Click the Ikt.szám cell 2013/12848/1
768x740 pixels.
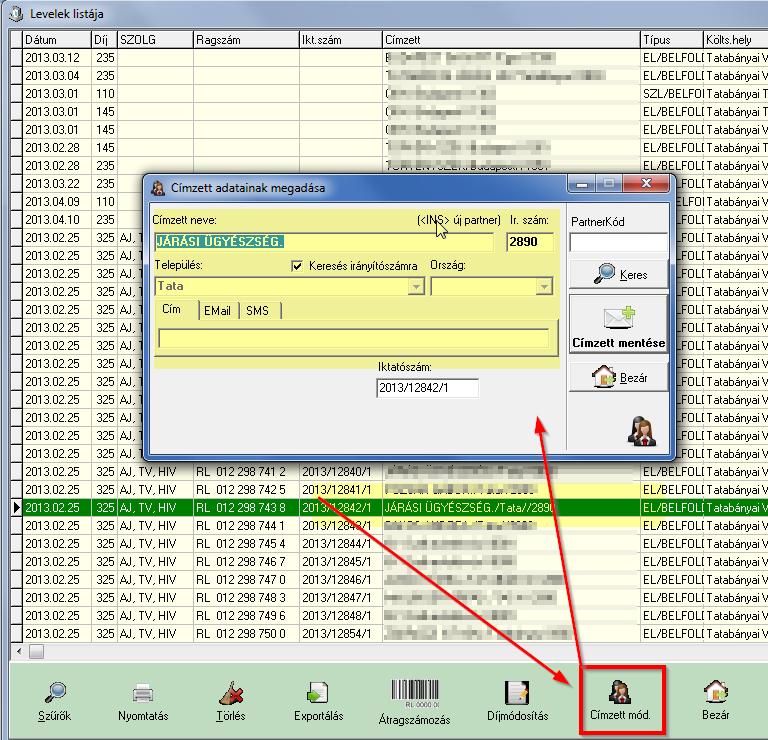pos(340,616)
